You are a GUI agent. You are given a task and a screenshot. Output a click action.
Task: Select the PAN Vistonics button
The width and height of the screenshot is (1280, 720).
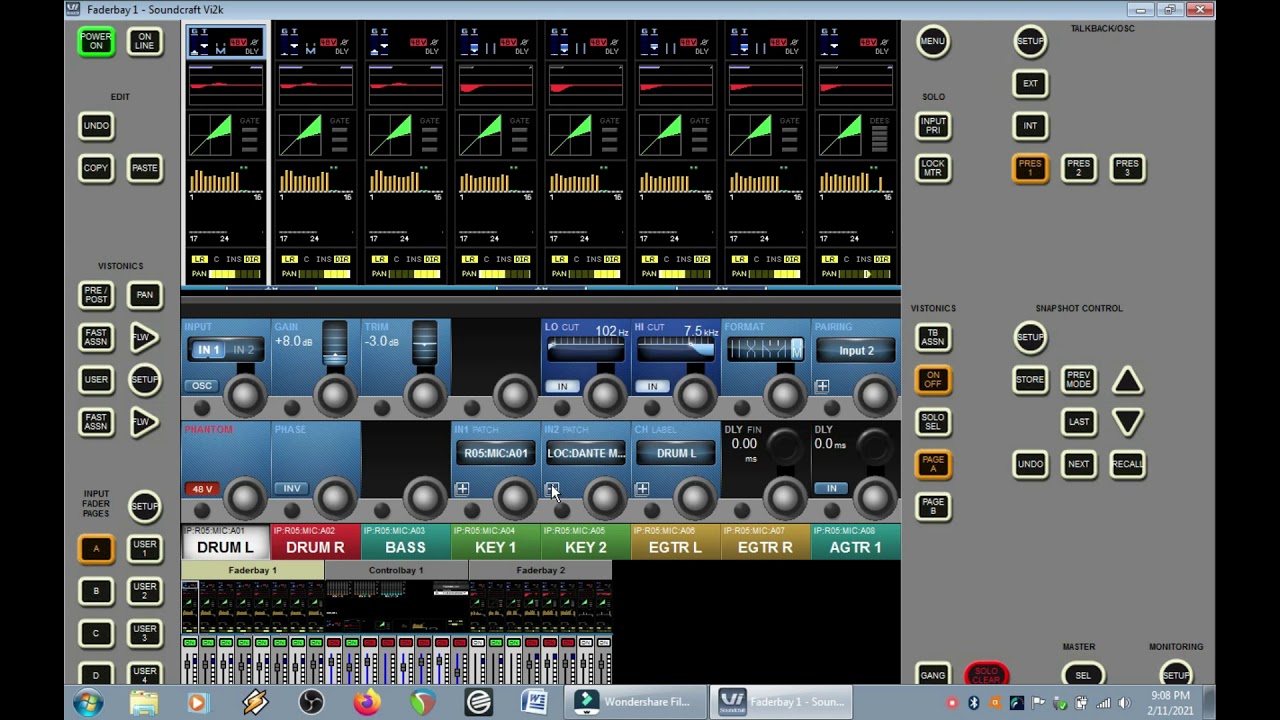145,295
